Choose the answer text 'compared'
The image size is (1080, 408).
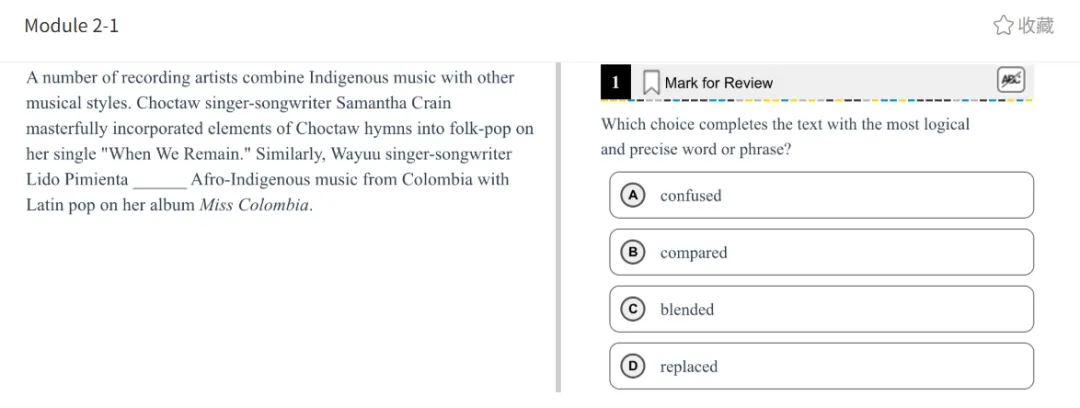[693, 253]
